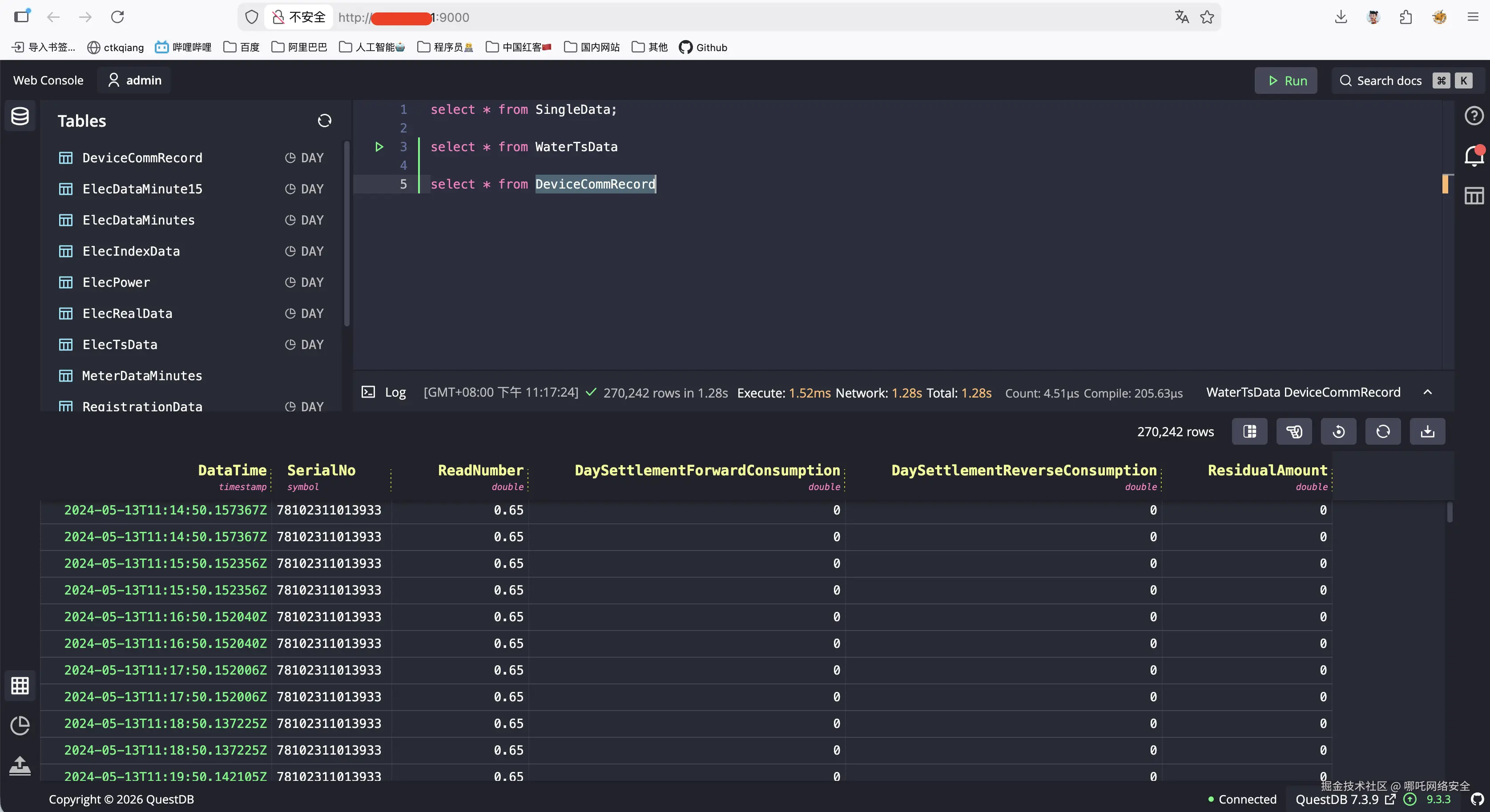Open the help question mark icon

1474,116
